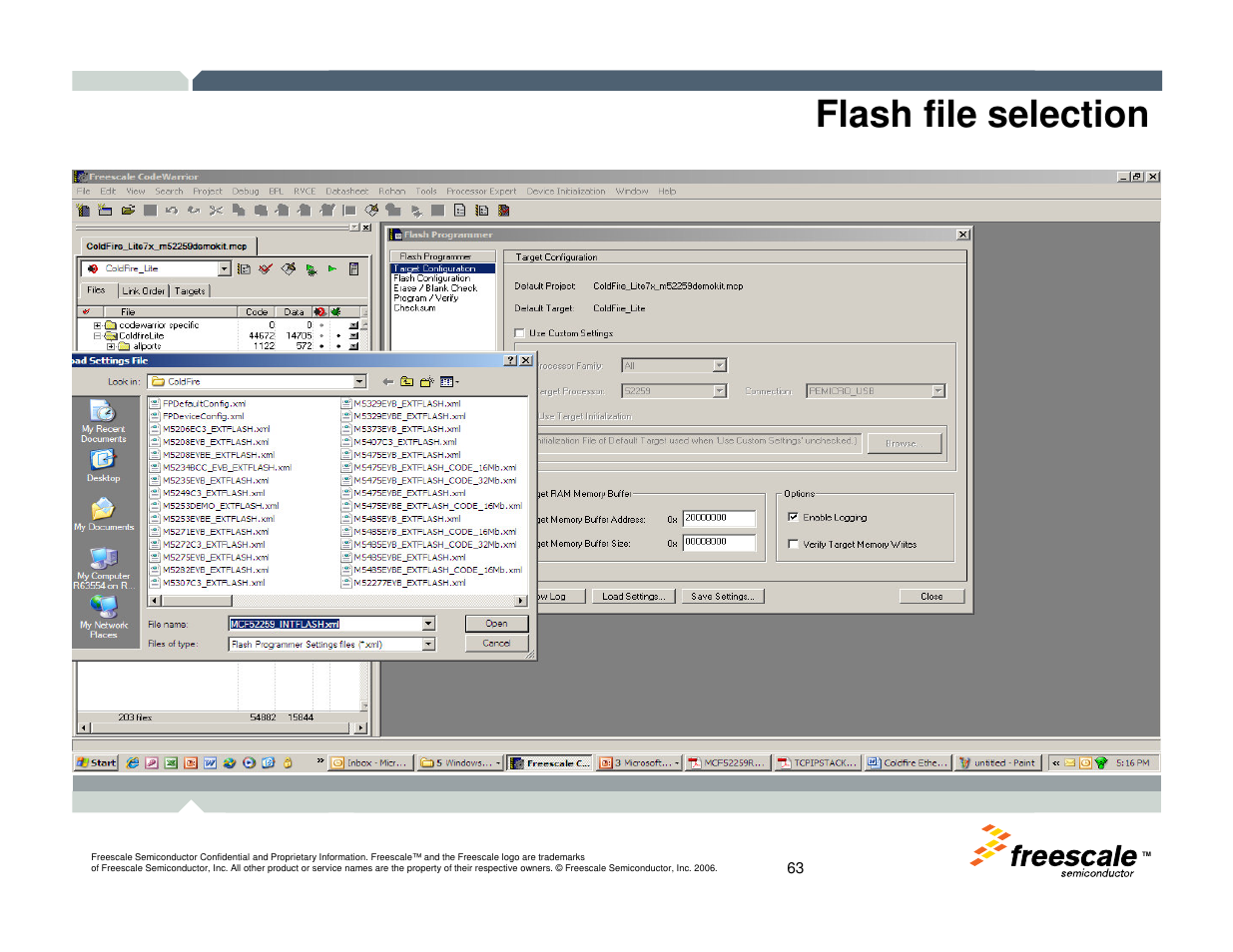The height and width of the screenshot is (952, 1233).
Task: Click the Project Inspector icon
Action: 353,268
